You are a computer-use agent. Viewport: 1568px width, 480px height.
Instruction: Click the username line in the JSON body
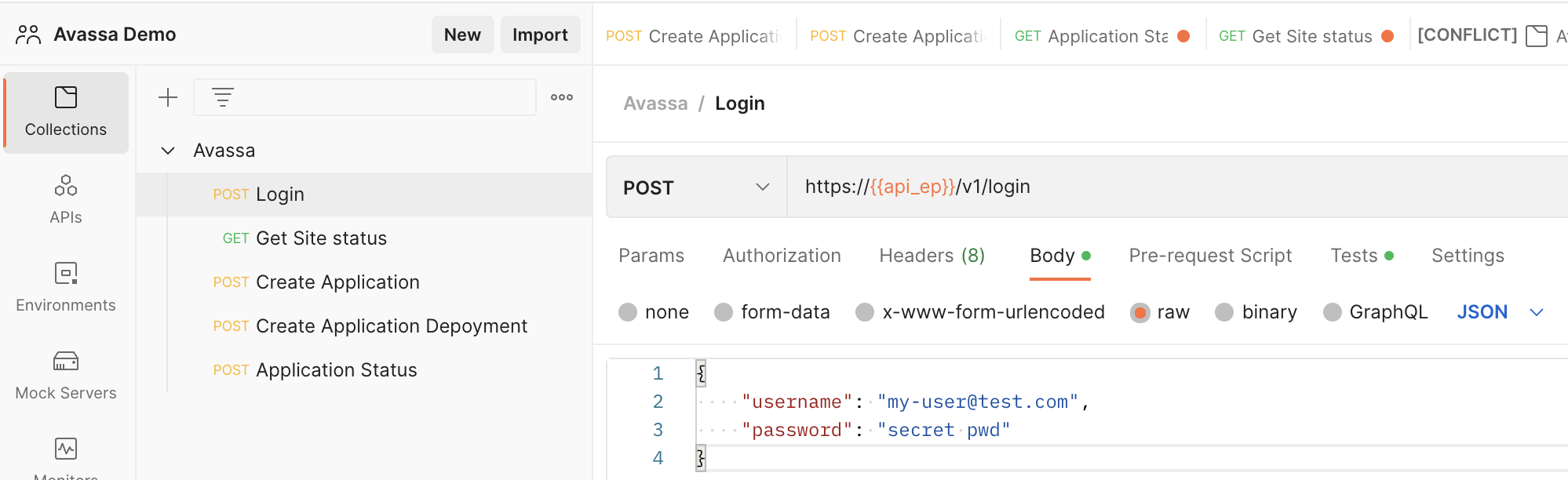point(915,402)
